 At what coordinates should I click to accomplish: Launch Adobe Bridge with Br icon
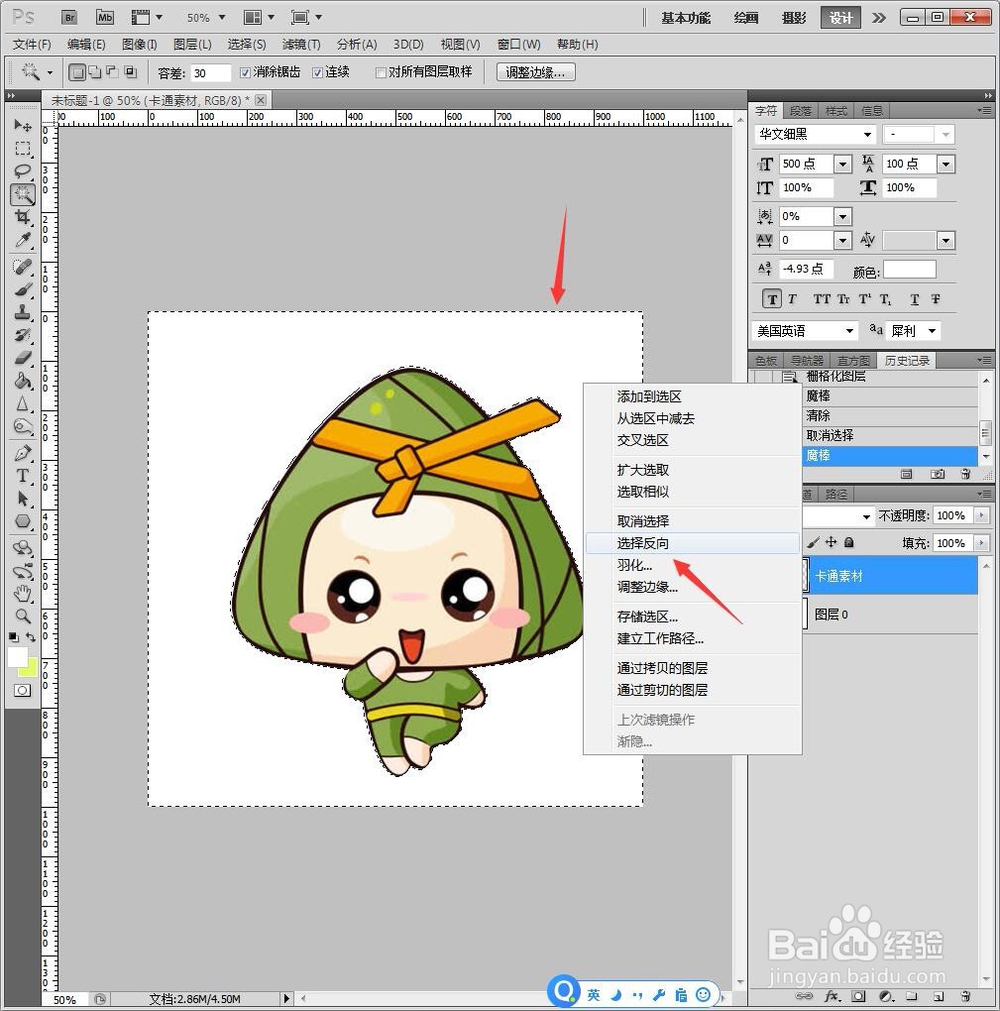70,17
